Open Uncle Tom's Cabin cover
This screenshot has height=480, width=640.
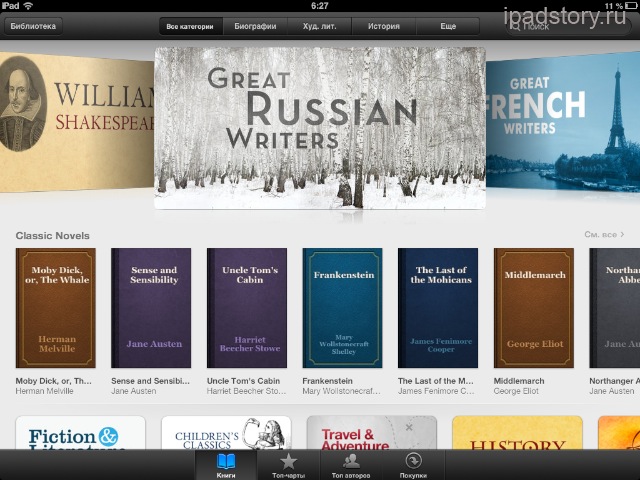247,308
